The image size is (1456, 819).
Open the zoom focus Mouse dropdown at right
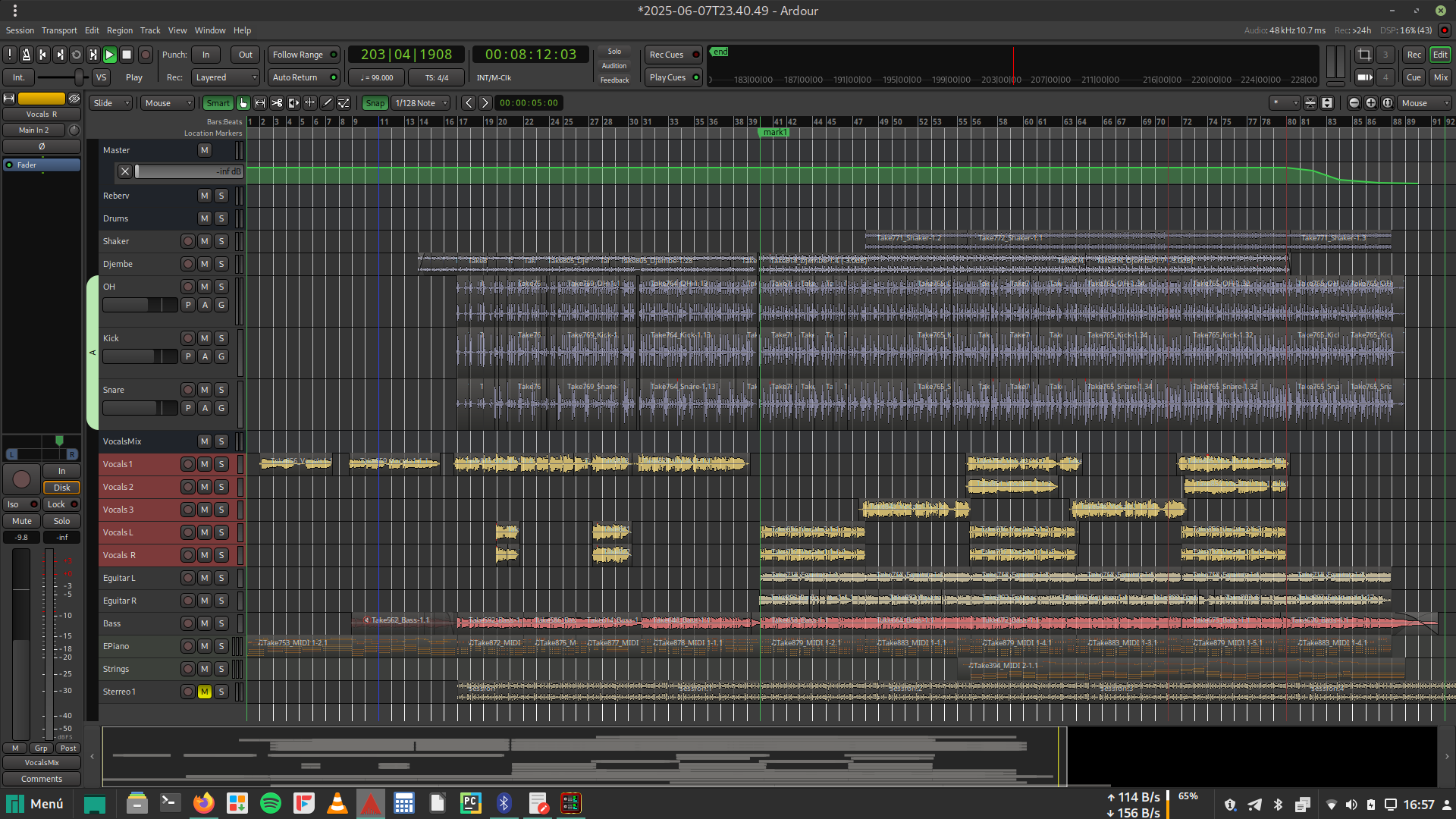(x=1425, y=103)
